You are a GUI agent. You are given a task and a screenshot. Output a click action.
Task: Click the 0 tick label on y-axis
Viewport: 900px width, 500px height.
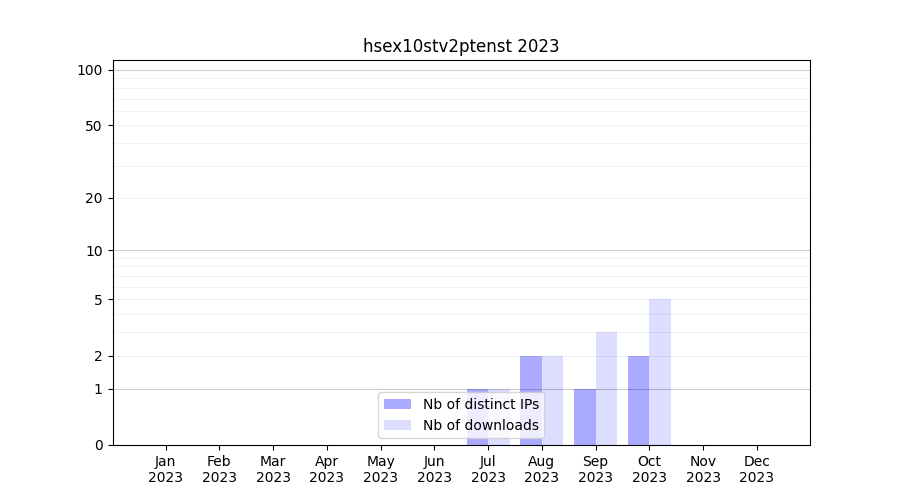pos(98,445)
